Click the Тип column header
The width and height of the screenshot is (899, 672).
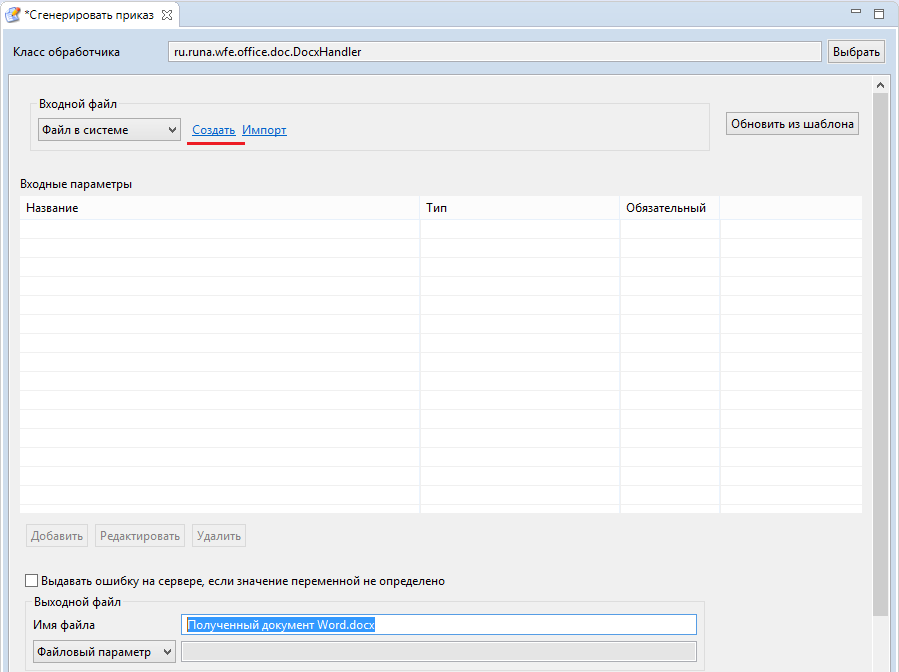[x=519, y=208]
